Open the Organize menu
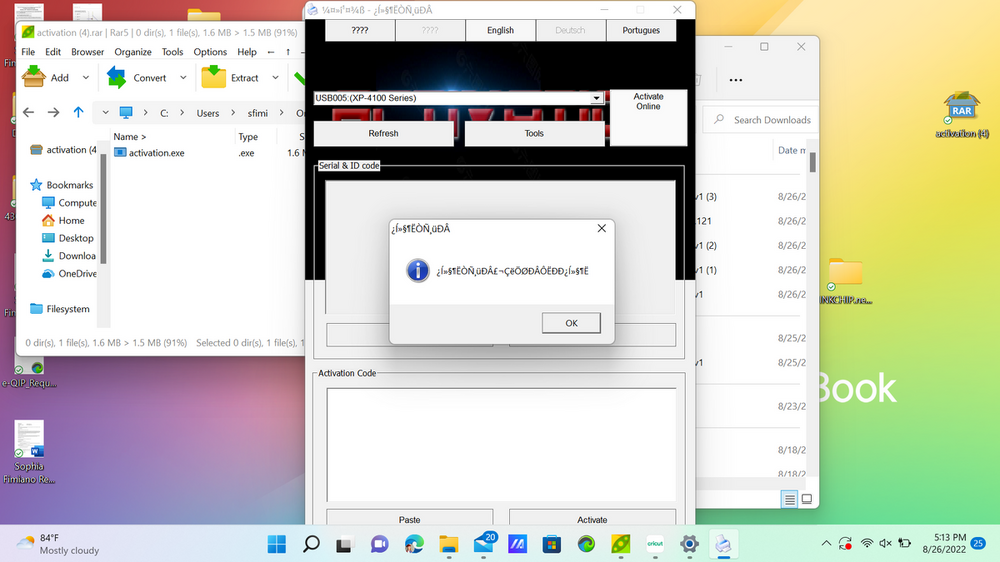Screen dimensions: 1000x562 [x=133, y=52]
